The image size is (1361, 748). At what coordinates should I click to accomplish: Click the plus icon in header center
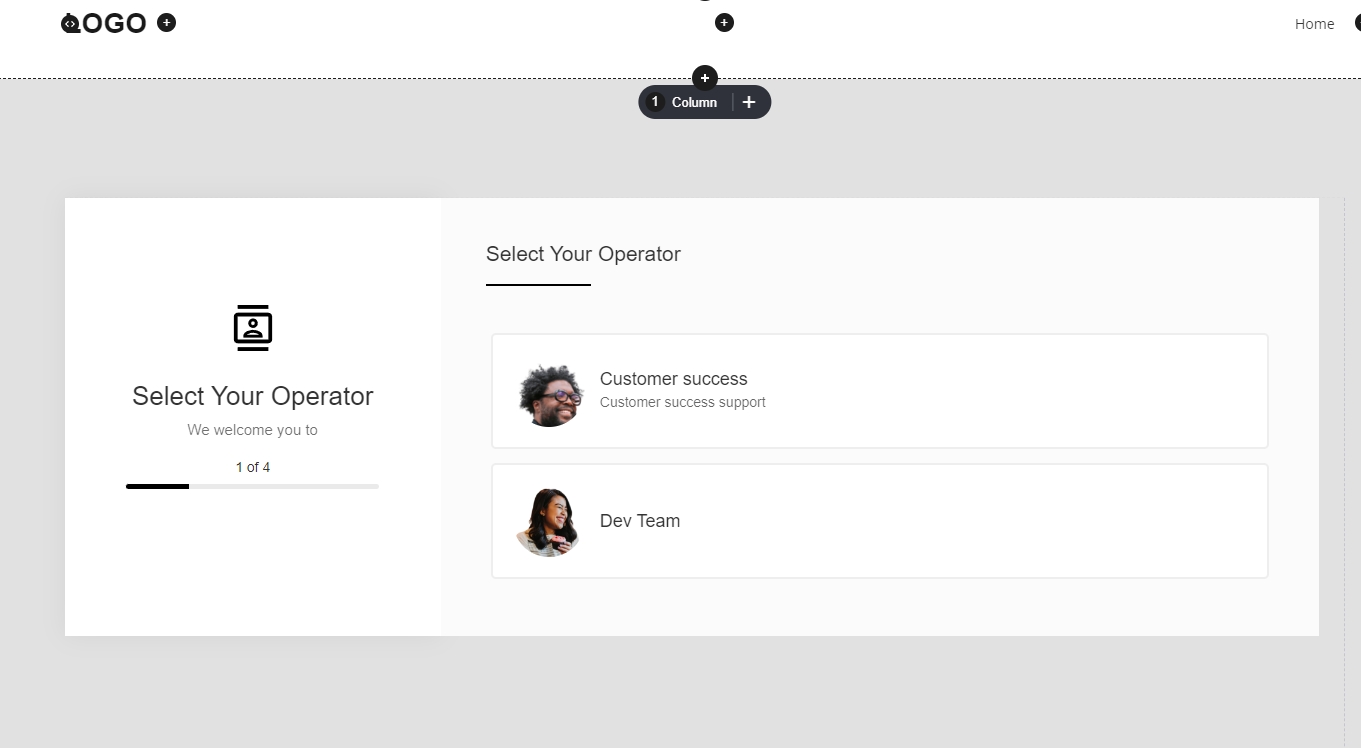724,22
